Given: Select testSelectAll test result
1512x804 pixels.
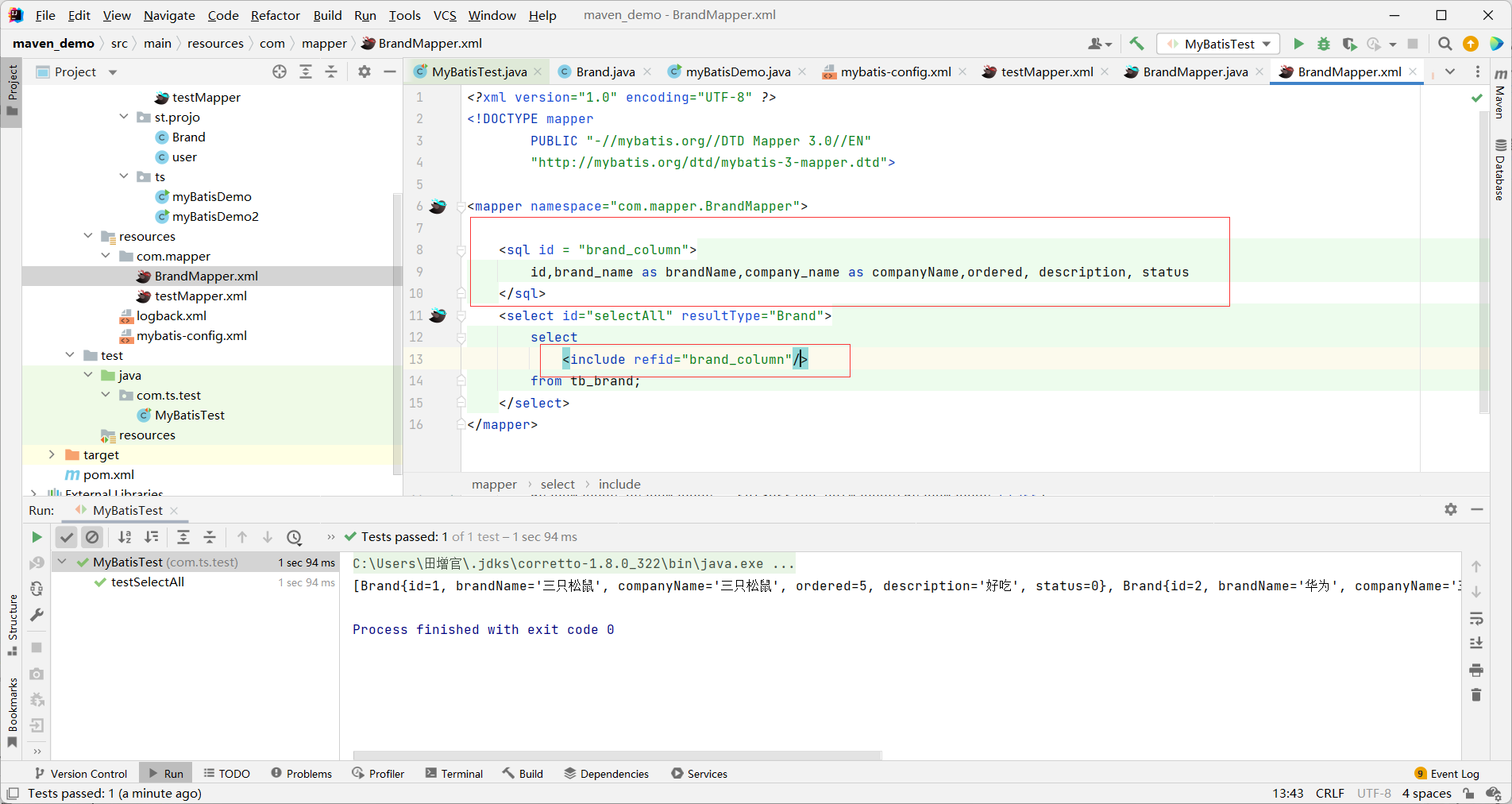Looking at the screenshot, I should point(148,582).
